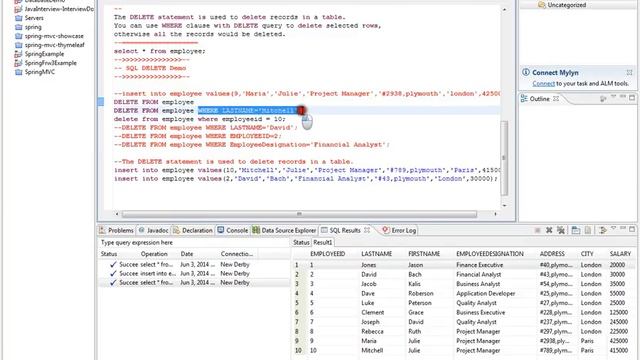Click the SALARY column header

[620, 254]
